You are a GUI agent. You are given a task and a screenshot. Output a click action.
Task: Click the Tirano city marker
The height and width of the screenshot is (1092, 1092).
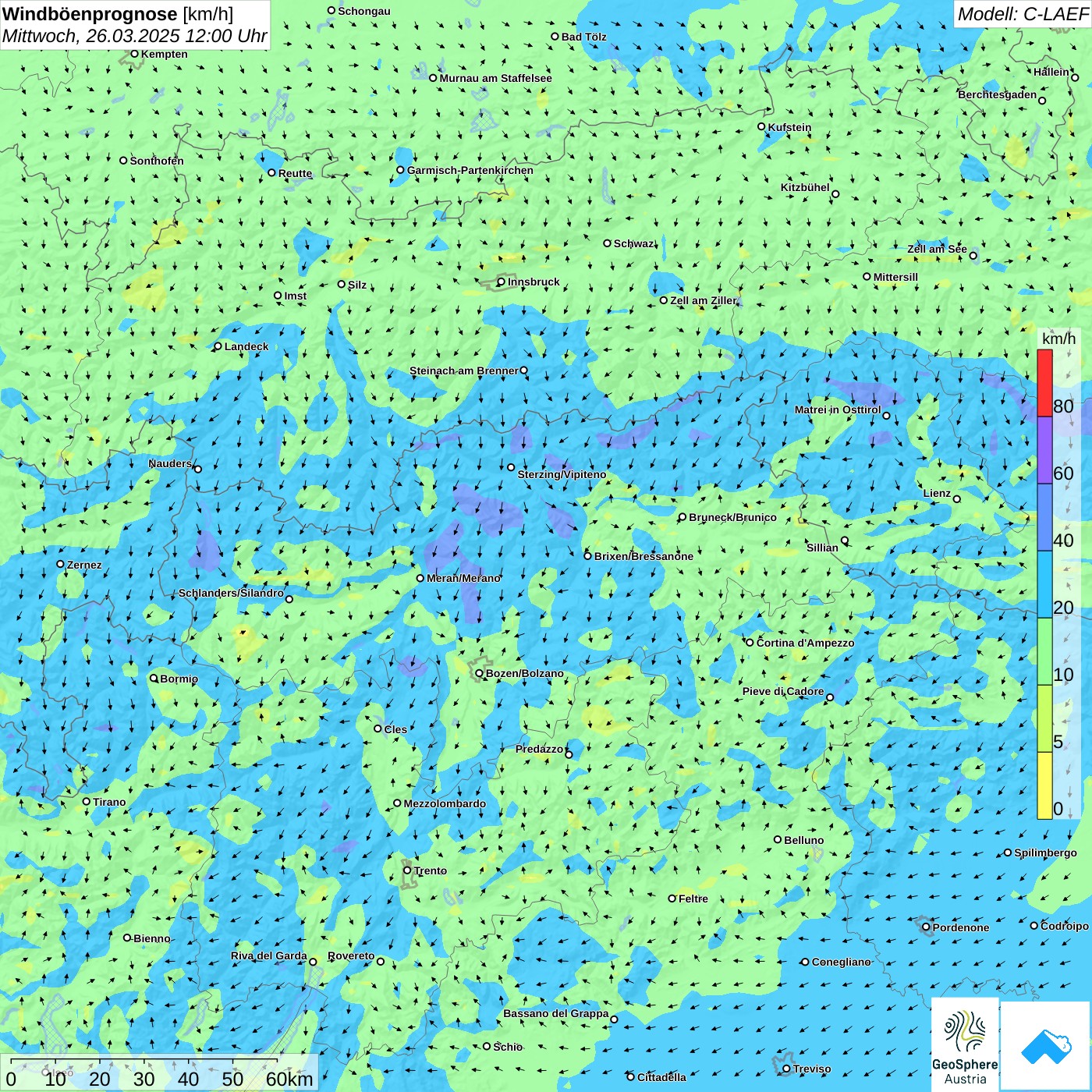pos(87,802)
